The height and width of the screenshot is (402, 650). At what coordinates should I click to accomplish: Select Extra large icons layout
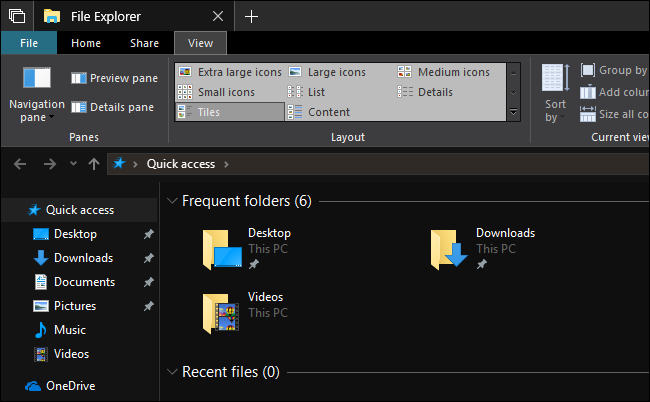[230, 72]
